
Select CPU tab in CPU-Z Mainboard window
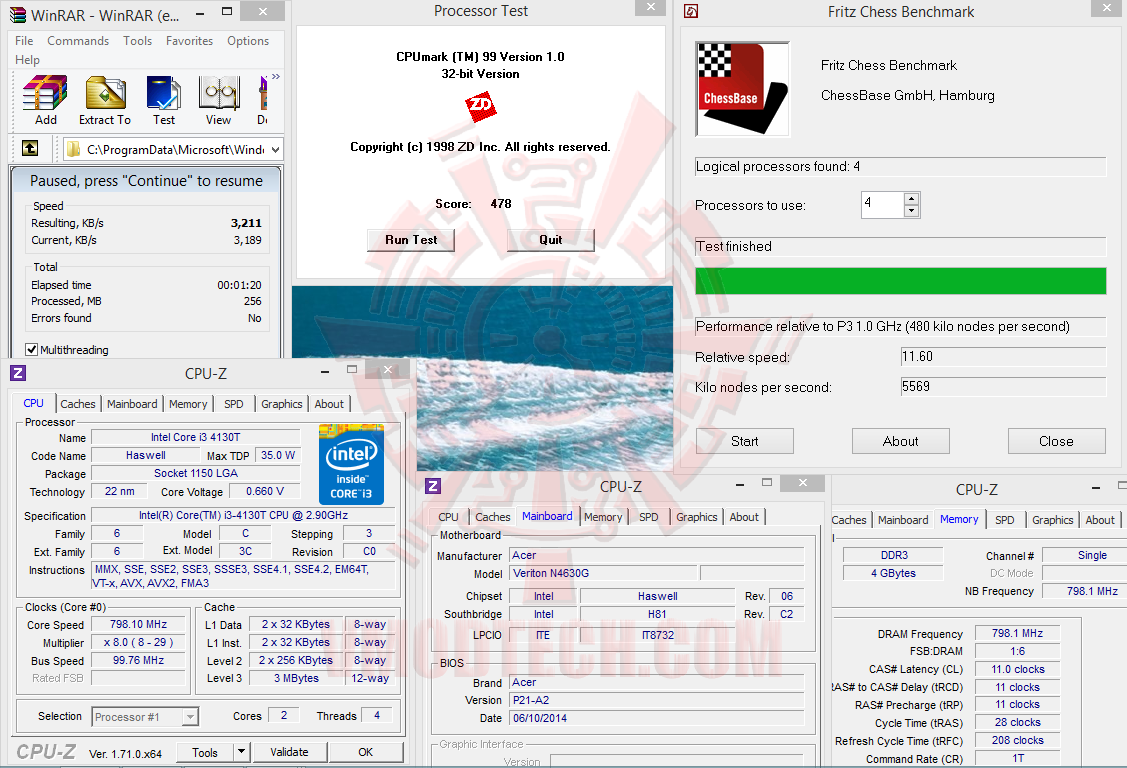448,517
